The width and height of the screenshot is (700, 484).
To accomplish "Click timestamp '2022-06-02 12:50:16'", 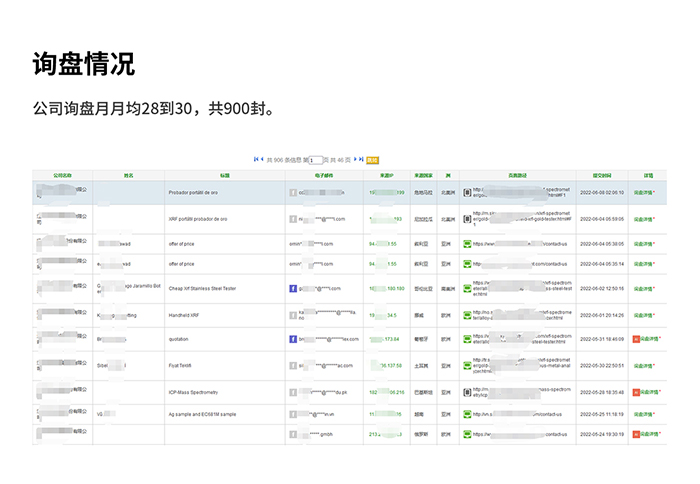I will tap(602, 288).
